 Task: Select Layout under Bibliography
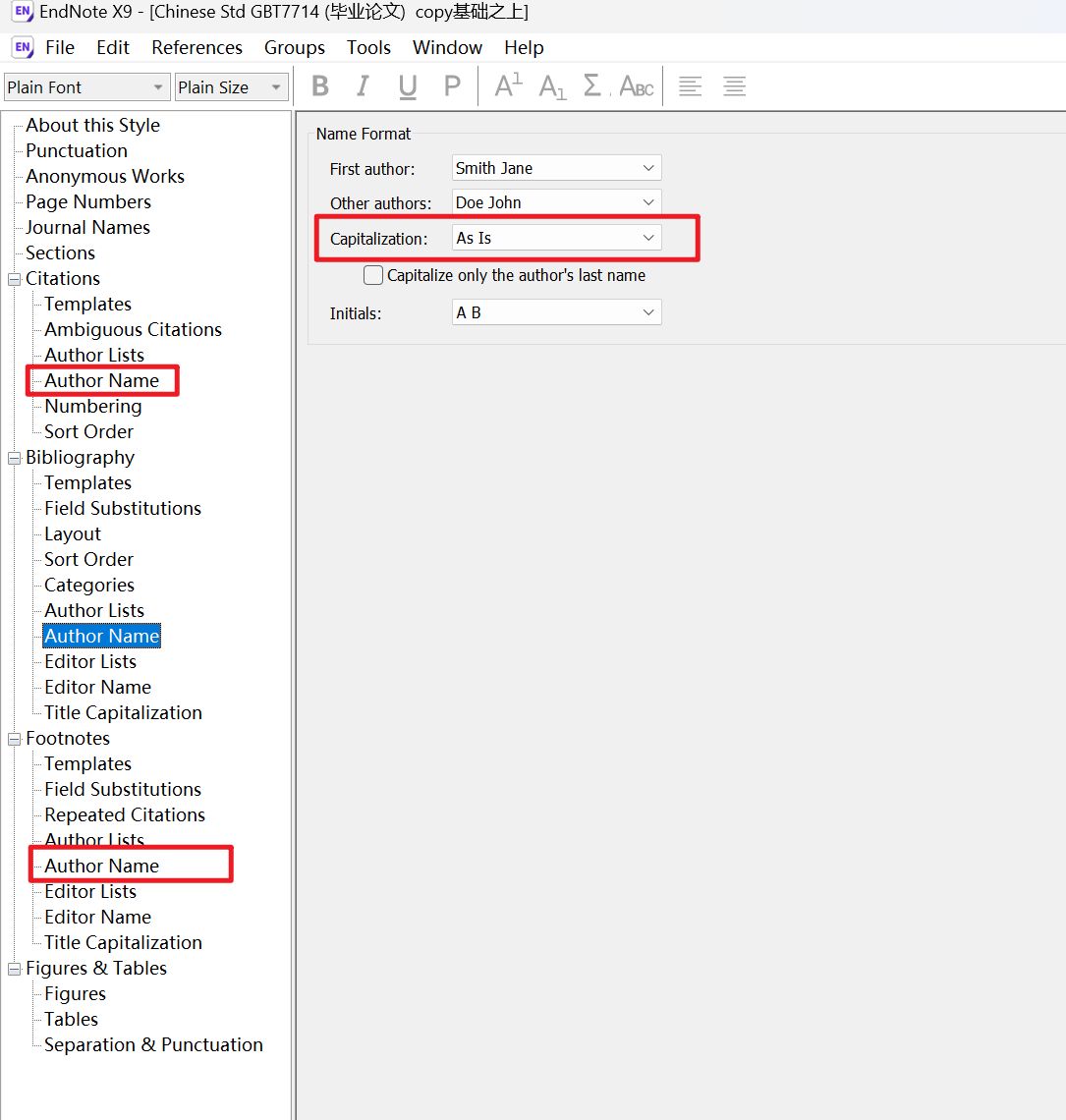72,534
